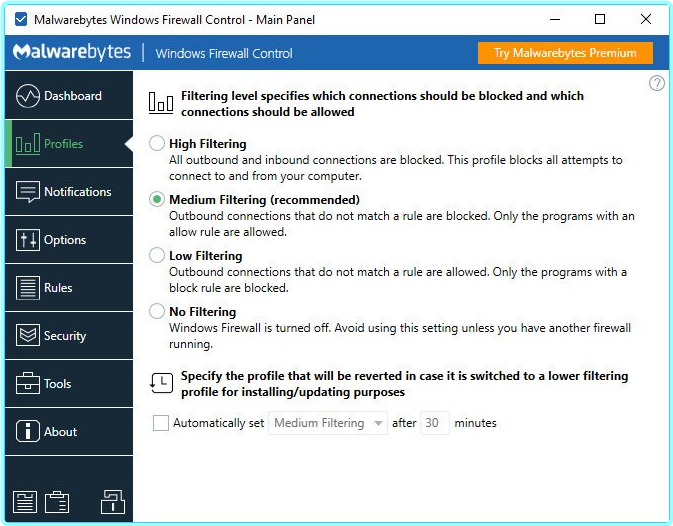Choose the No Filtering option
Screen dimensions: 673x526
click(x=157, y=312)
